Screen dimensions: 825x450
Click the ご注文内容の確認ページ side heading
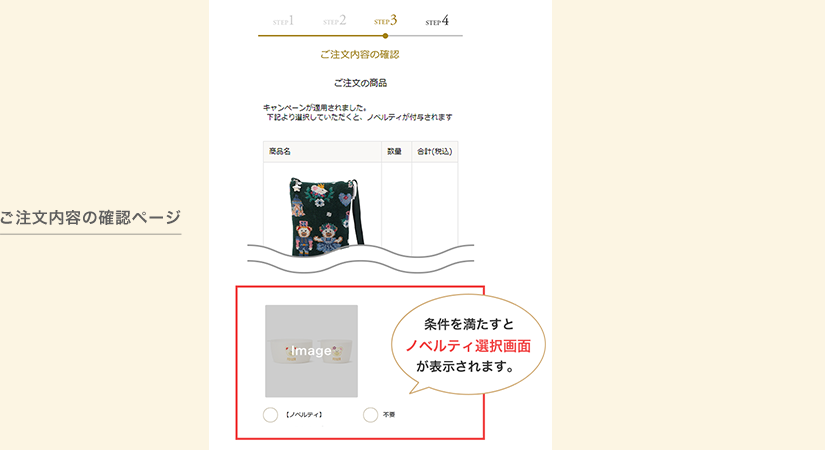(x=90, y=217)
